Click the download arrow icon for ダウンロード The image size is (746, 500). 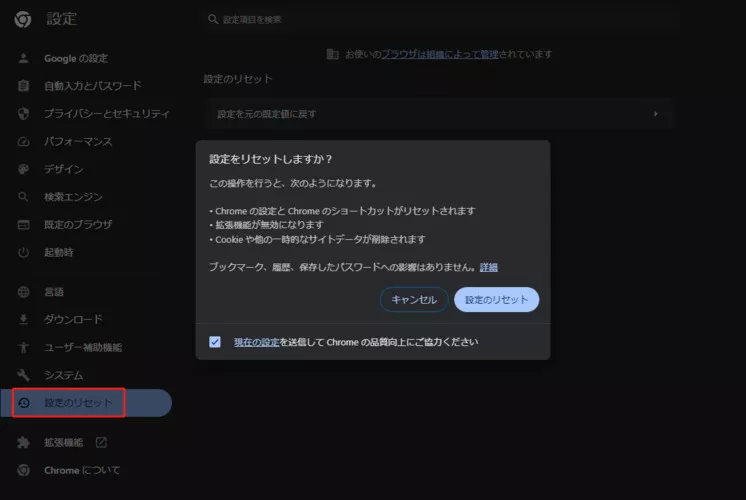23,320
